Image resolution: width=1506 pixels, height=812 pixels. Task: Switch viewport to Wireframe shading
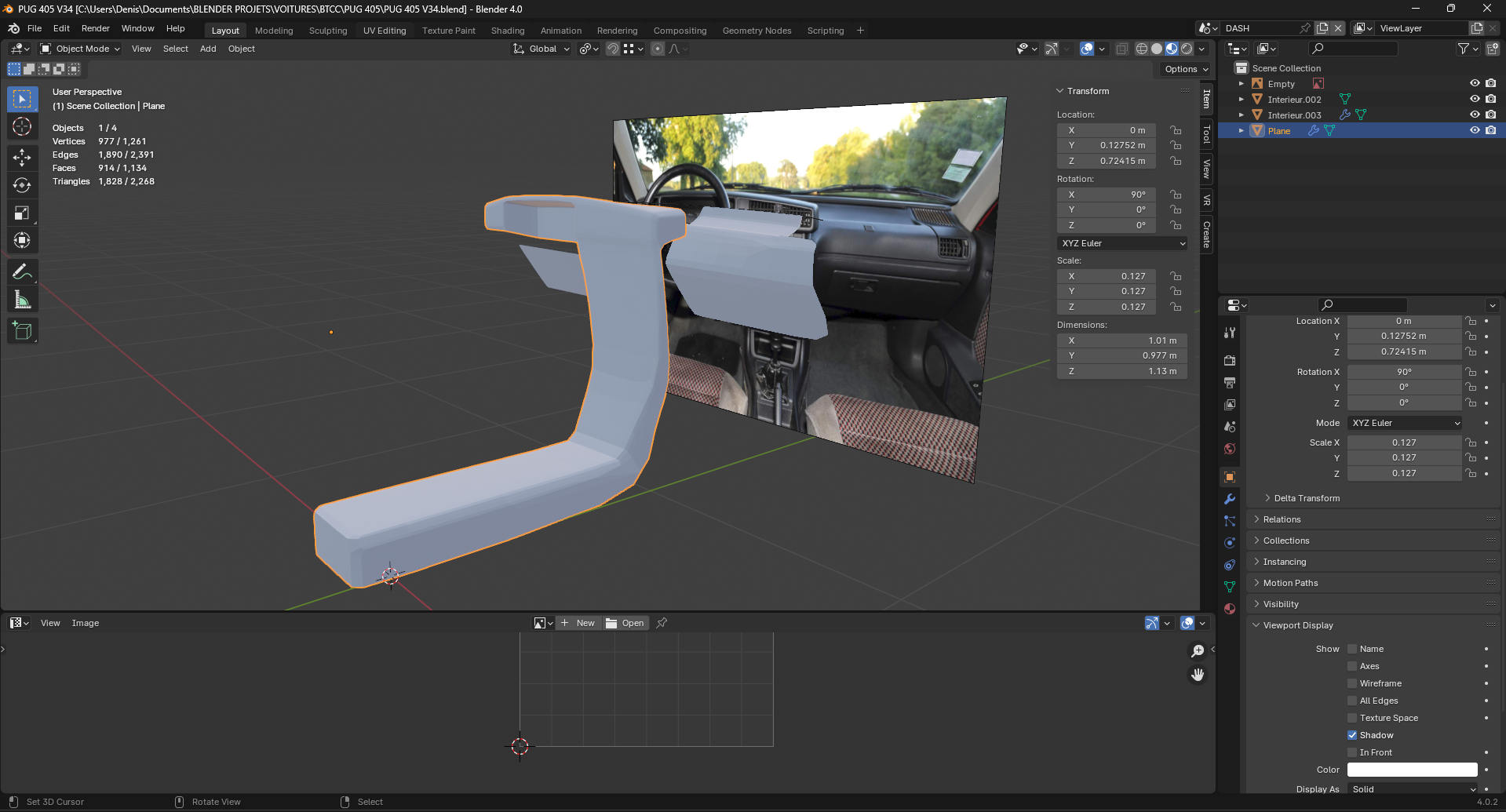tap(1142, 49)
